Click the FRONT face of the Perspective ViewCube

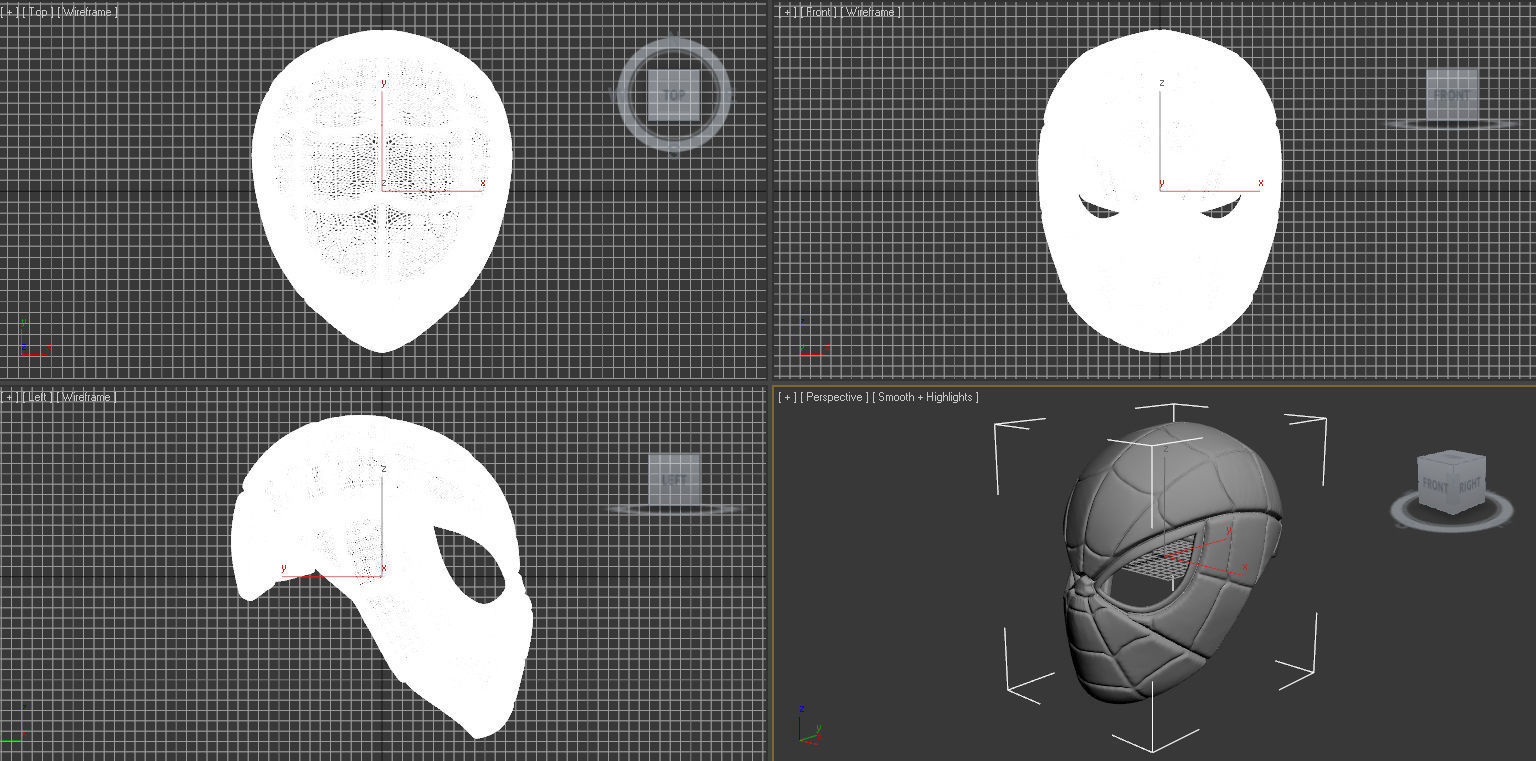click(x=1437, y=487)
